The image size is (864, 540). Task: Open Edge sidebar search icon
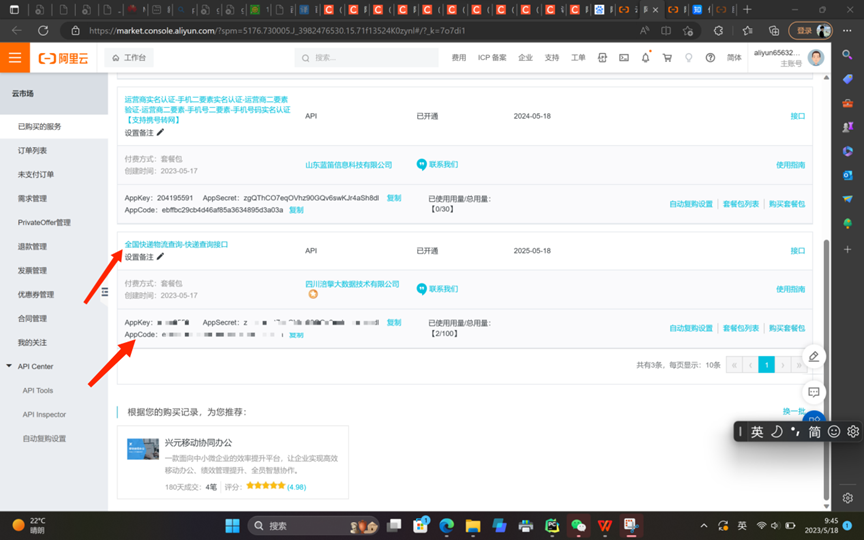(x=847, y=54)
